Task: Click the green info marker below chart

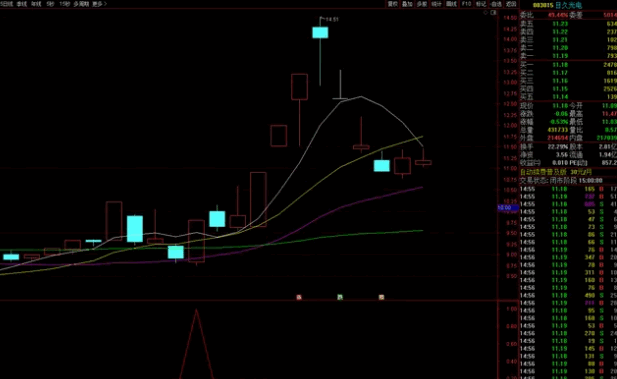Action: pyautogui.click(x=340, y=297)
